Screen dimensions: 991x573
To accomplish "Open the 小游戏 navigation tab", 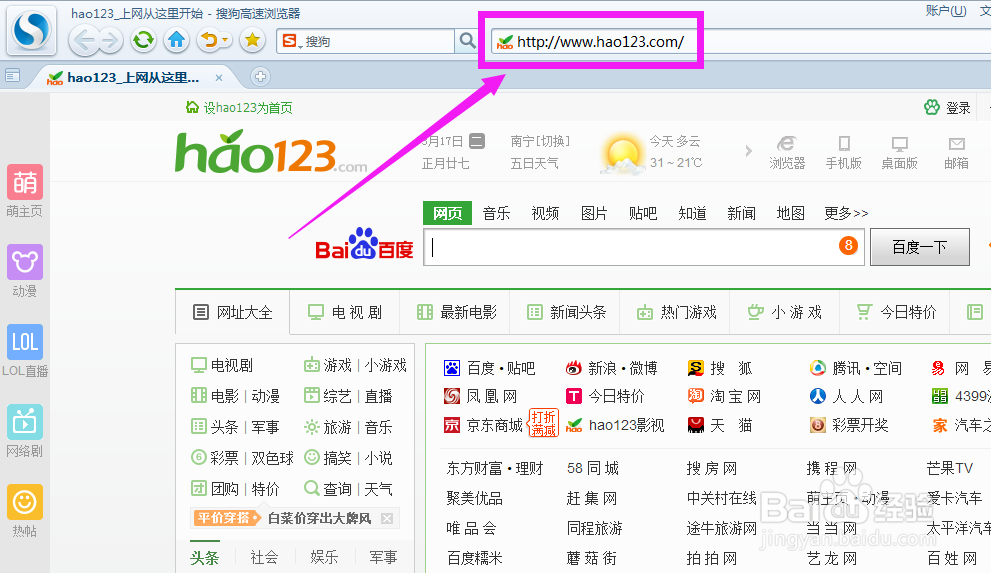I will coord(784,312).
